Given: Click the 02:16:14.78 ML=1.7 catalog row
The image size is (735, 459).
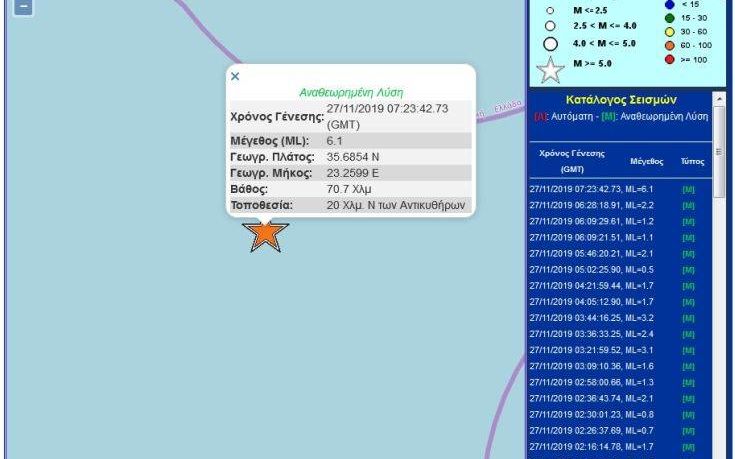Looking at the screenshot, I should (x=591, y=446).
